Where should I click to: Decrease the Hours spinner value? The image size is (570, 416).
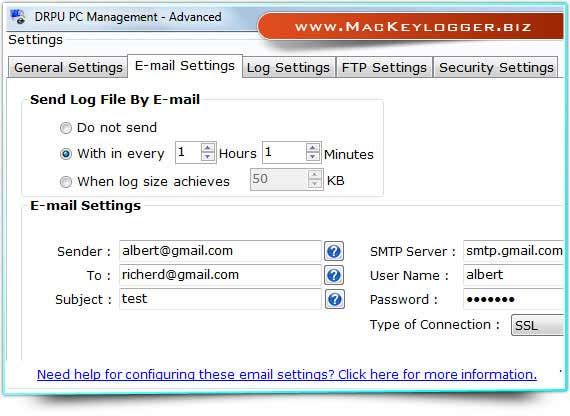point(207,157)
